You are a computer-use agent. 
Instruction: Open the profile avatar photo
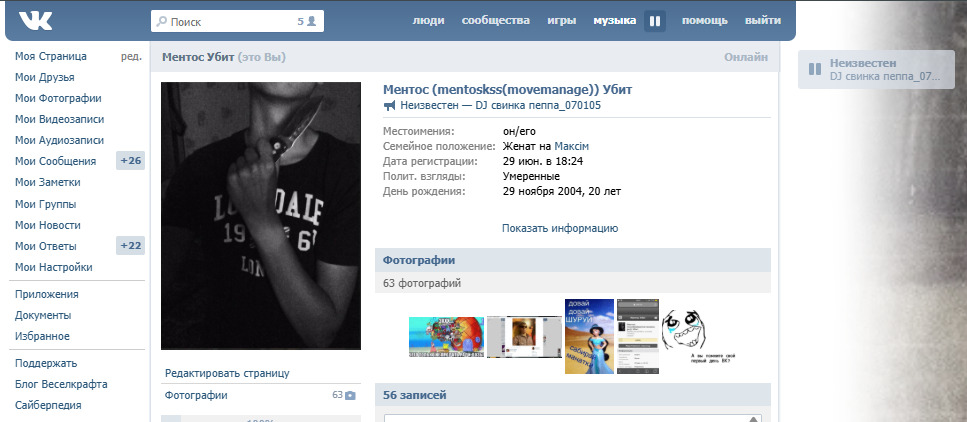pyautogui.click(x=261, y=216)
